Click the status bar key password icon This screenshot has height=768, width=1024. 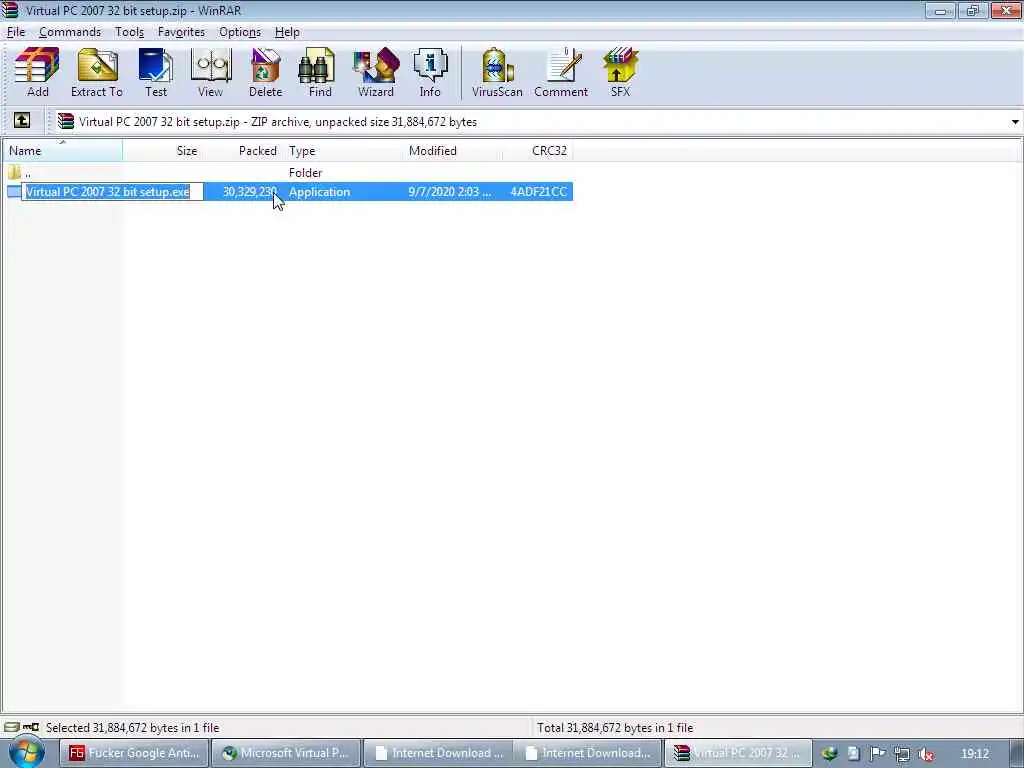pyautogui.click(x=31, y=727)
